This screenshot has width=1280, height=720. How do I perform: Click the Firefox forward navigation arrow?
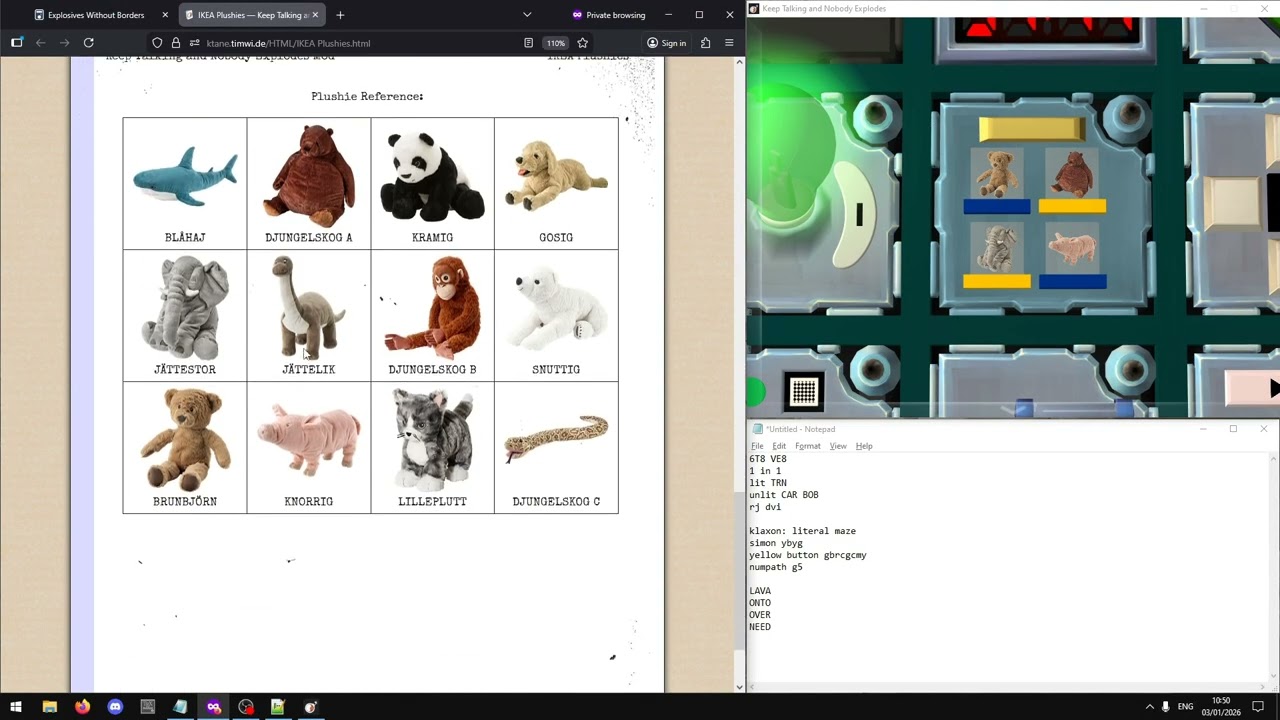[65, 43]
